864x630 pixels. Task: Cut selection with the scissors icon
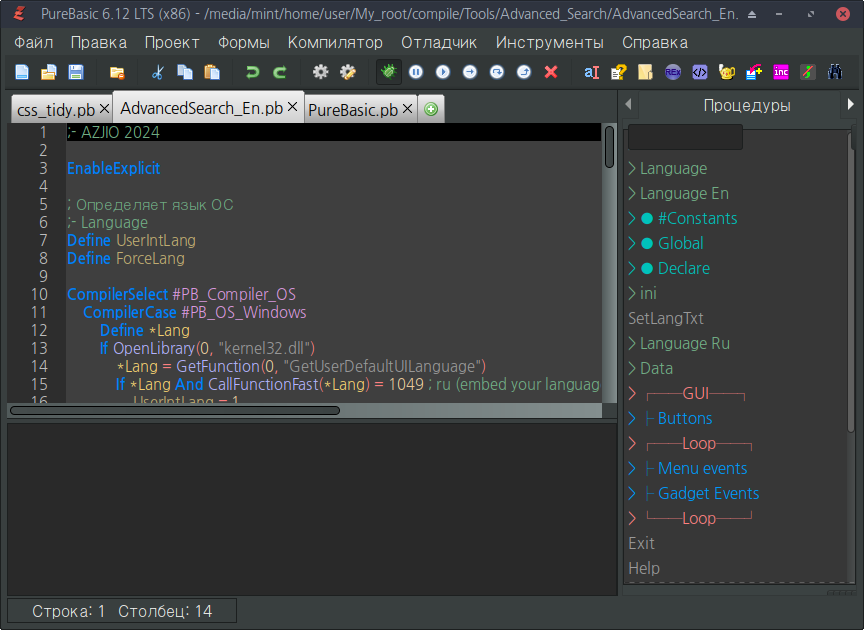[158, 72]
